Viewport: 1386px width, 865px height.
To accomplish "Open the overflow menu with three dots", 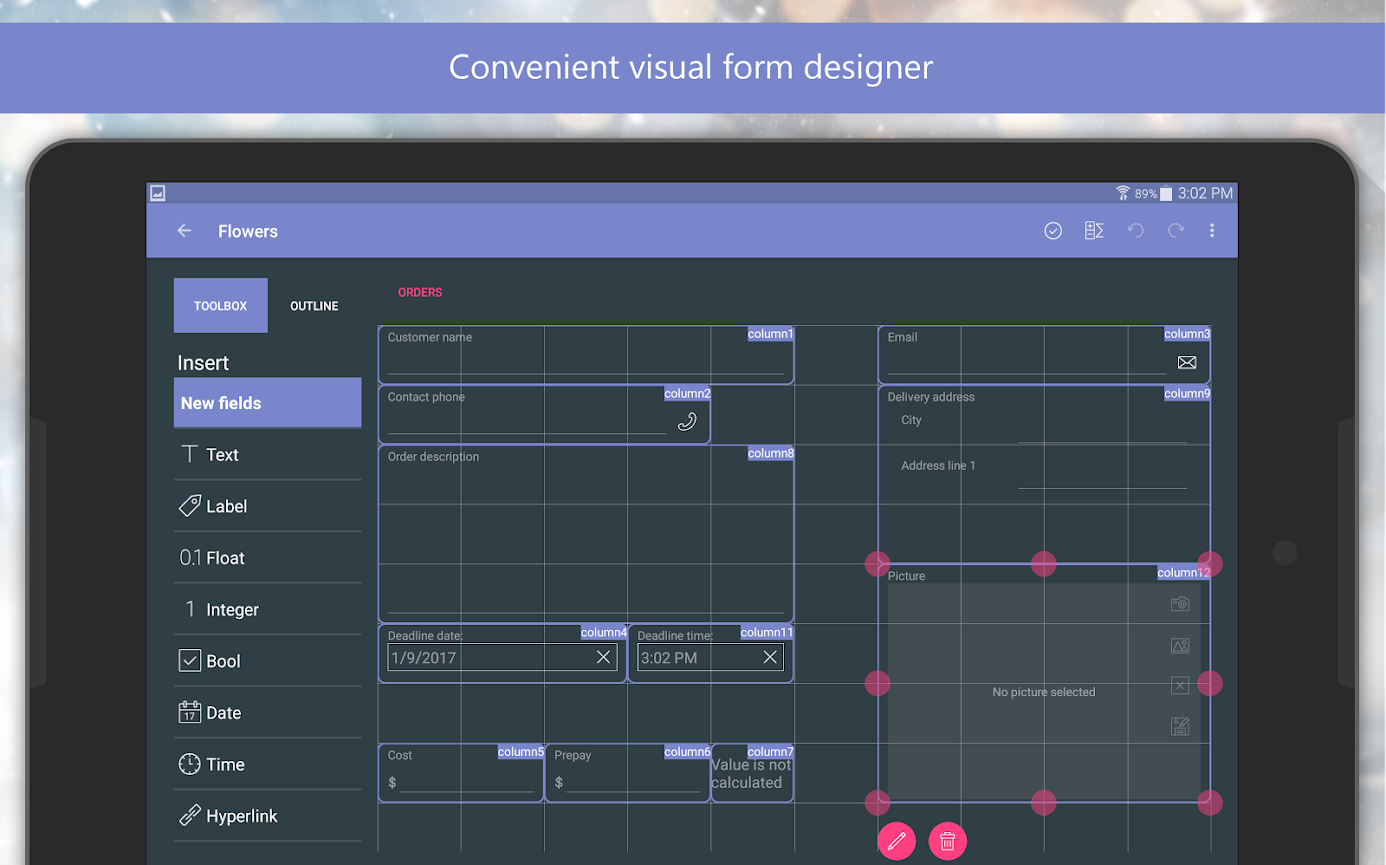I will click(x=1212, y=230).
